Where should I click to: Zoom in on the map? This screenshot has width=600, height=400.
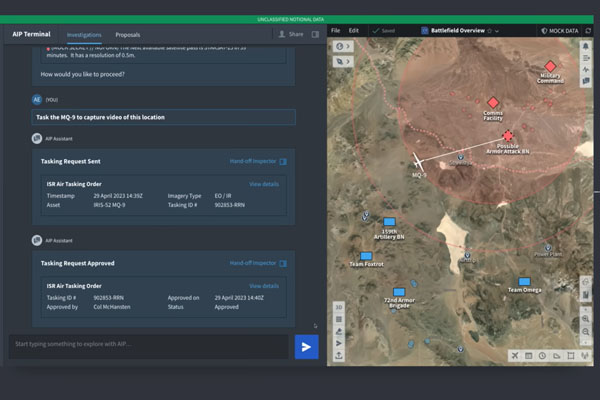585,319
